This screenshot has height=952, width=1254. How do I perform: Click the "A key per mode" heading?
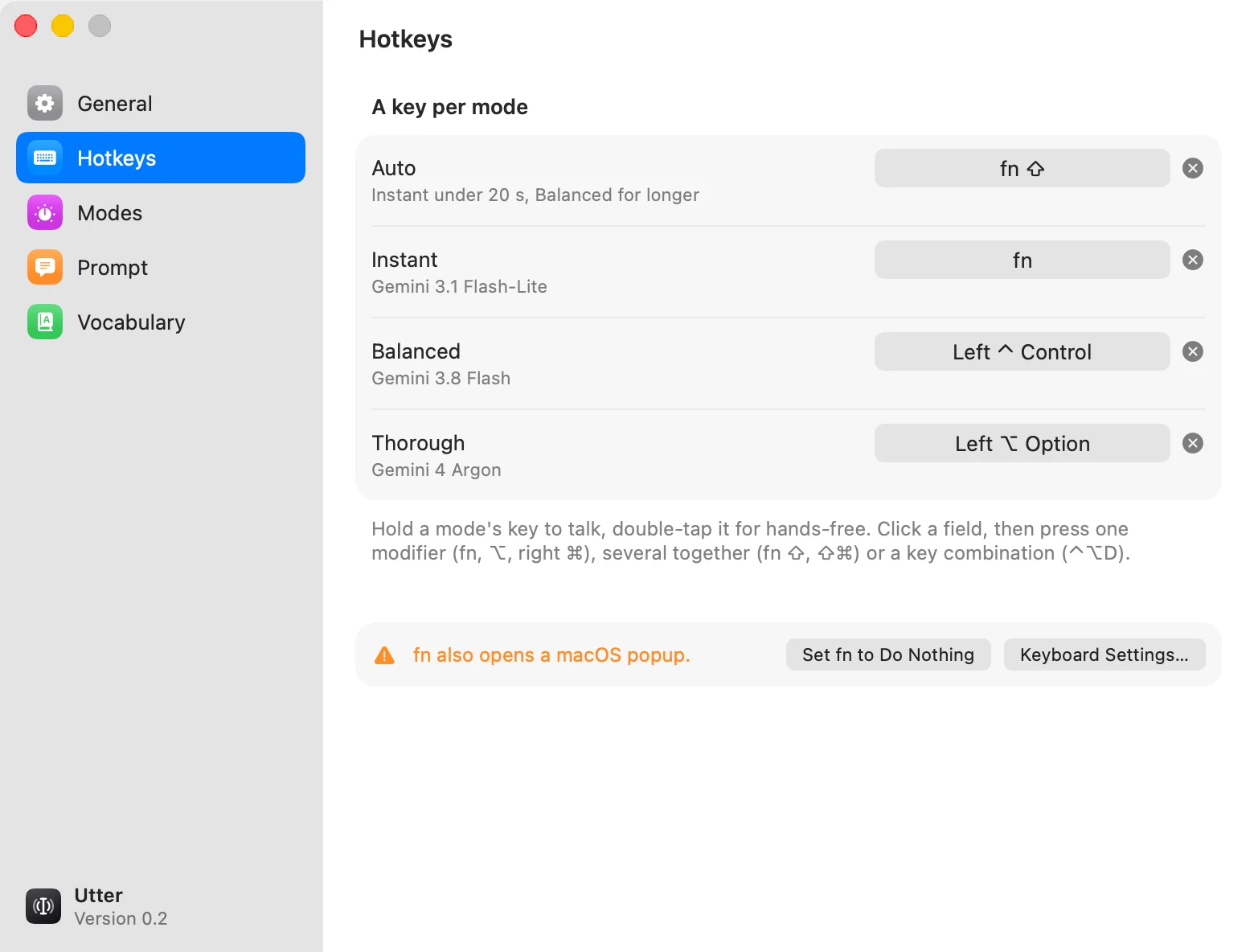point(449,107)
